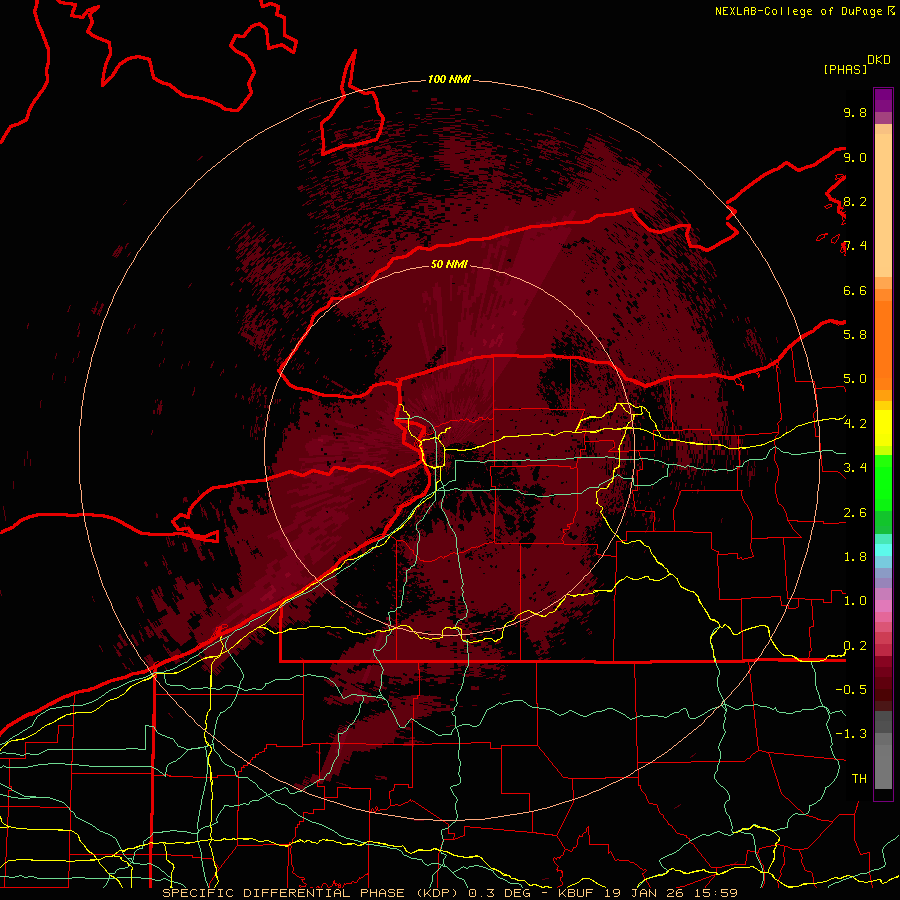Image resolution: width=900 pixels, height=900 pixels.
Task: Click the 3.4 value on color scale
Action: (x=855, y=467)
